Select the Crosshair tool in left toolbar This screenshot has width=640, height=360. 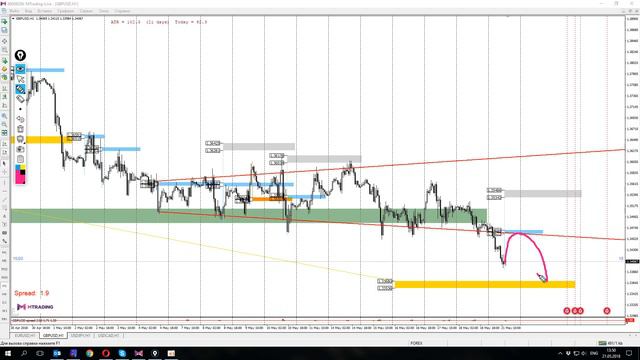[x=4, y=172]
